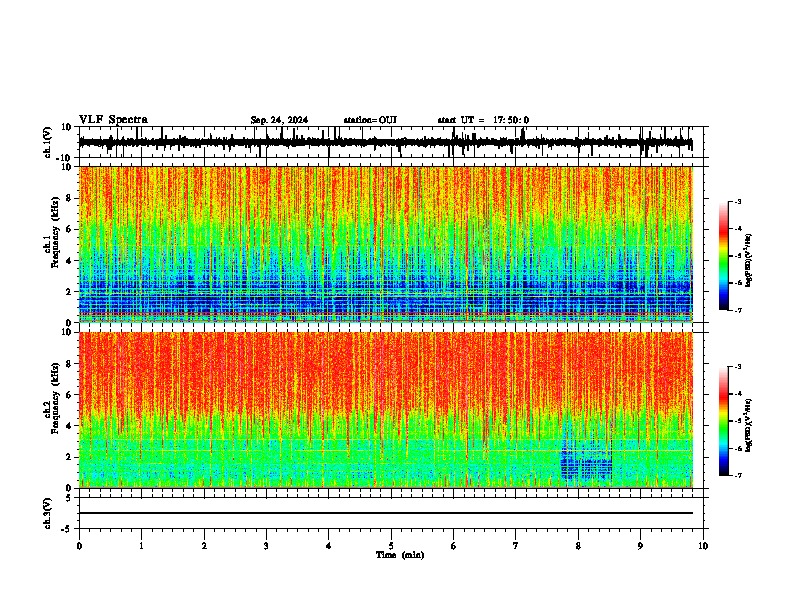792x612 pixels.
Task: Click the time axis tick label "8"
Action: [578, 546]
